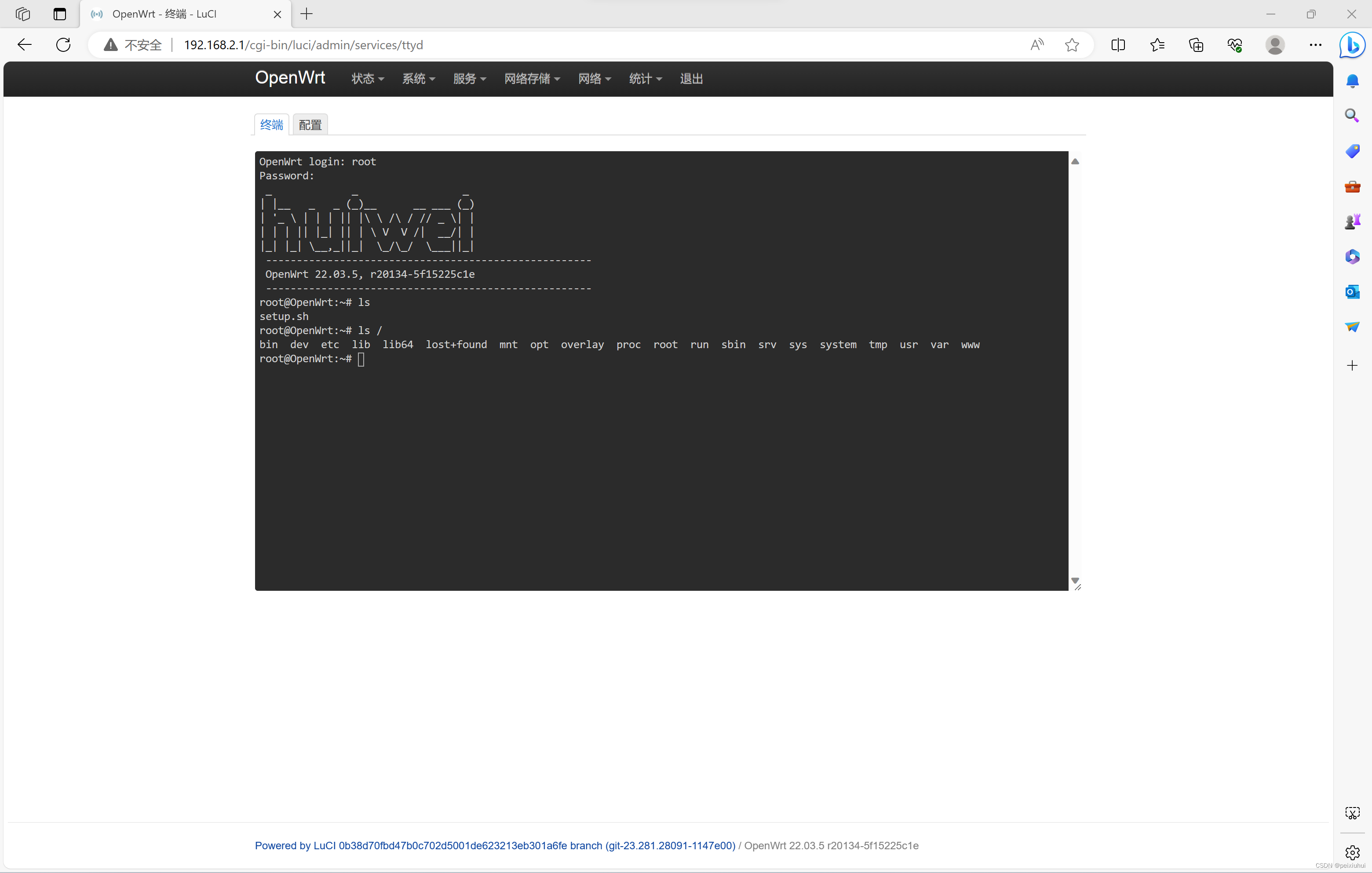Refresh the current page
This screenshot has width=1372, height=873.
pyautogui.click(x=63, y=44)
